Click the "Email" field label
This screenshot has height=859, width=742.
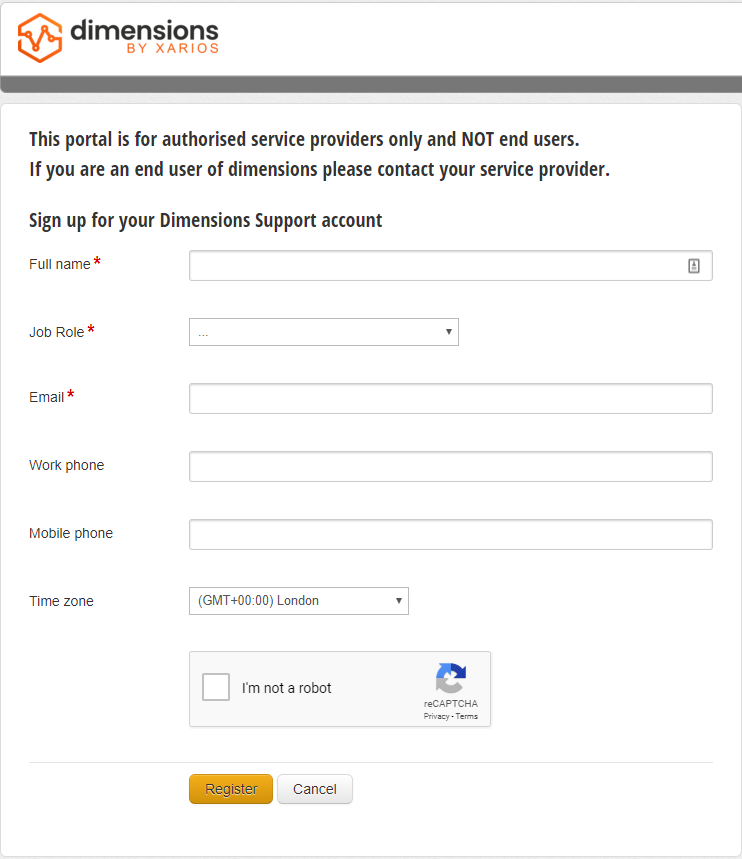click(x=47, y=397)
